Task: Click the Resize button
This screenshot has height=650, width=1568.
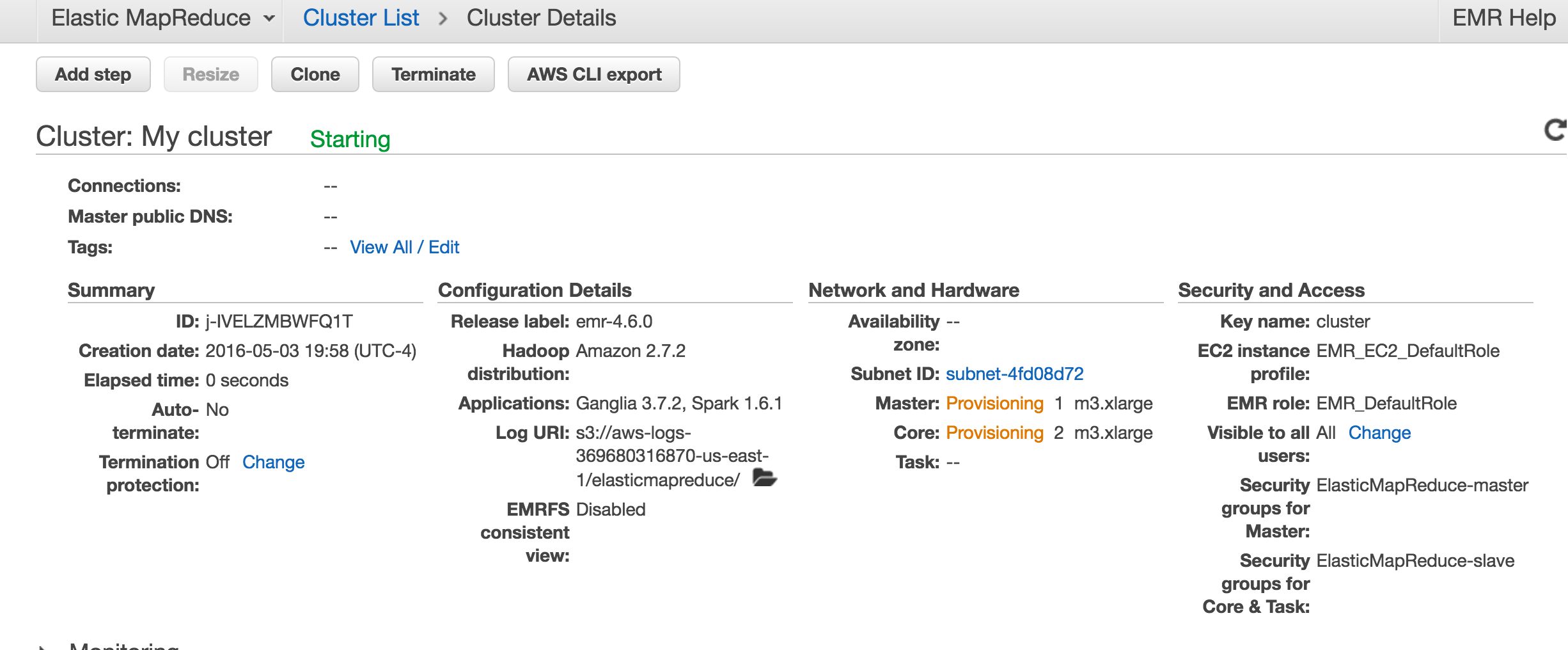Action: [210, 74]
